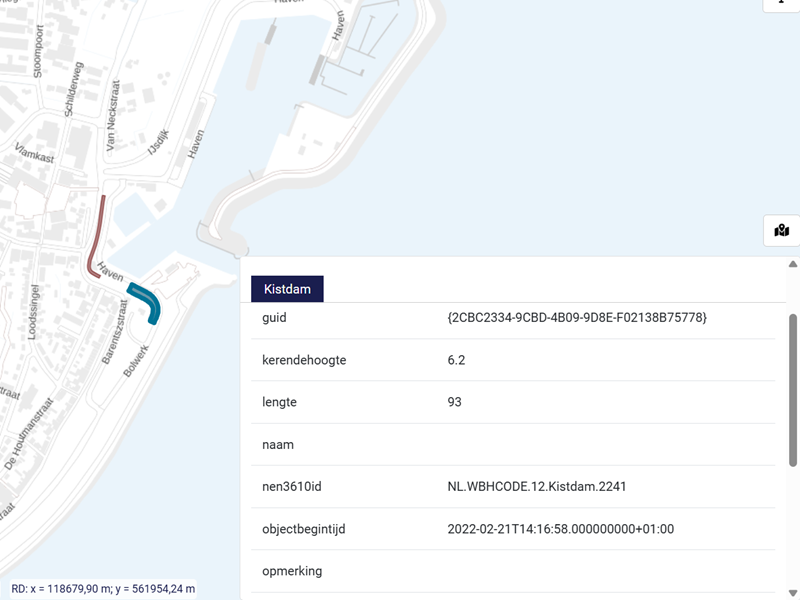
Task: Click the RD coordinate readout
Action: tap(103, 589)
